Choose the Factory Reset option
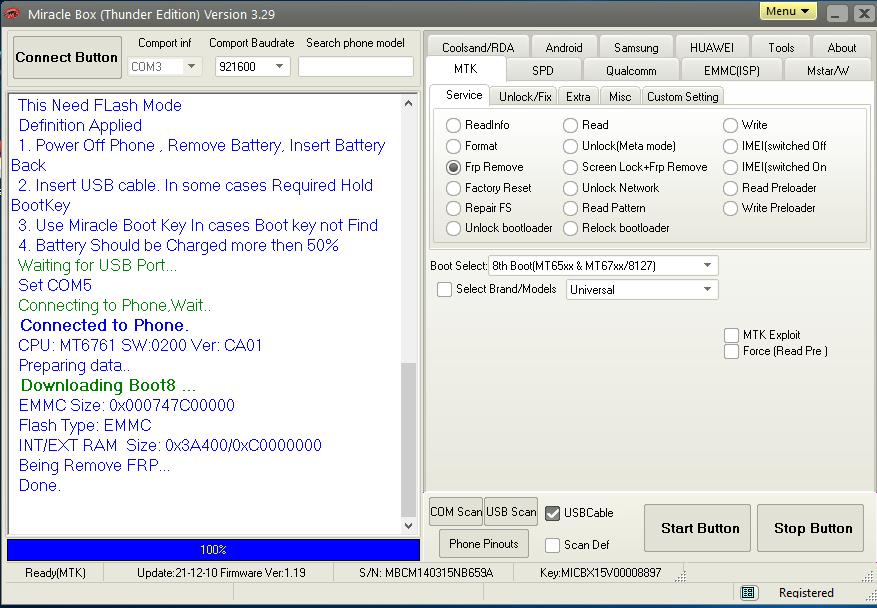 (x=453, y=188)
